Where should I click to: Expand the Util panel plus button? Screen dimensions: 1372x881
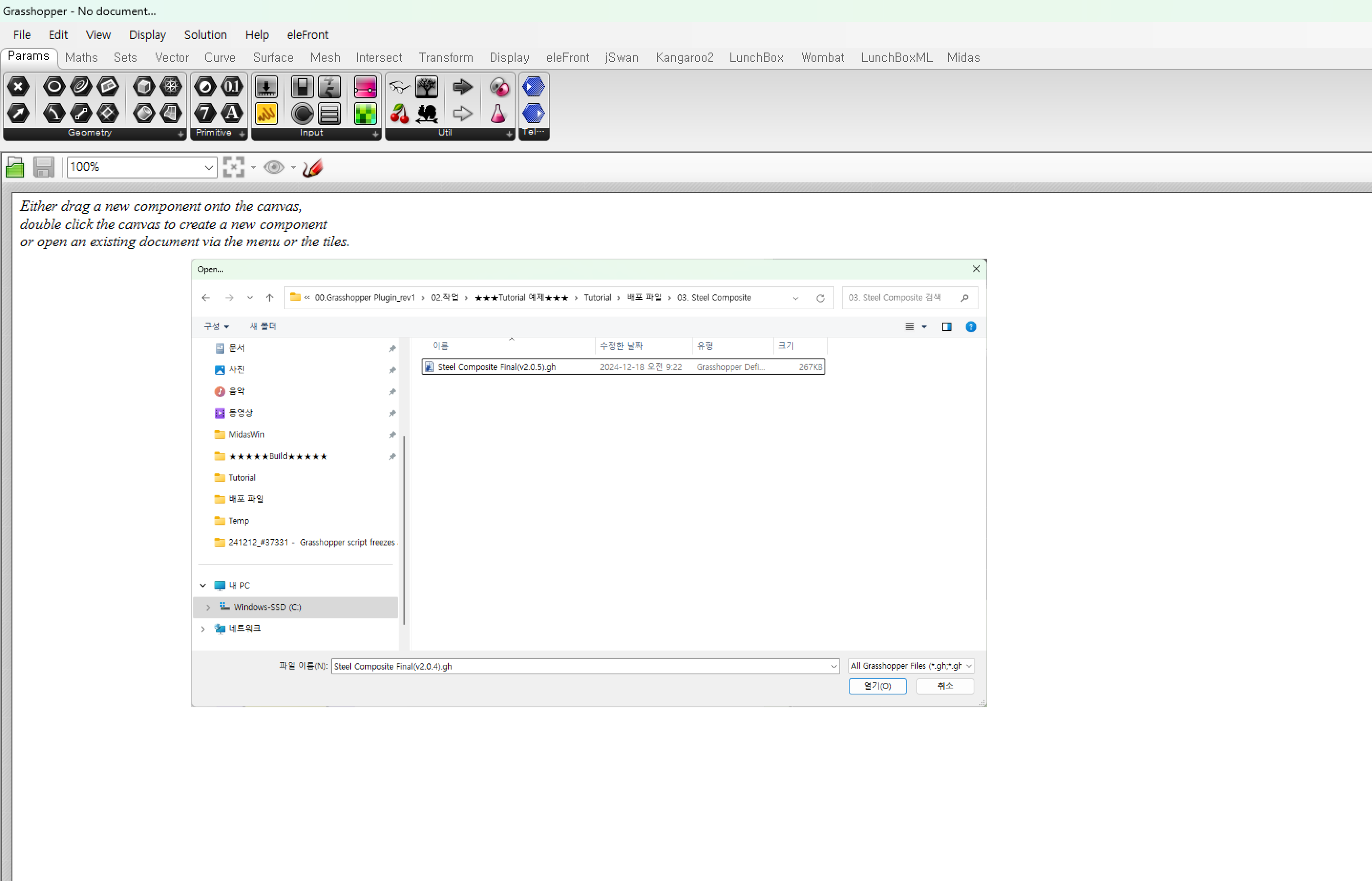coord(508,134)
